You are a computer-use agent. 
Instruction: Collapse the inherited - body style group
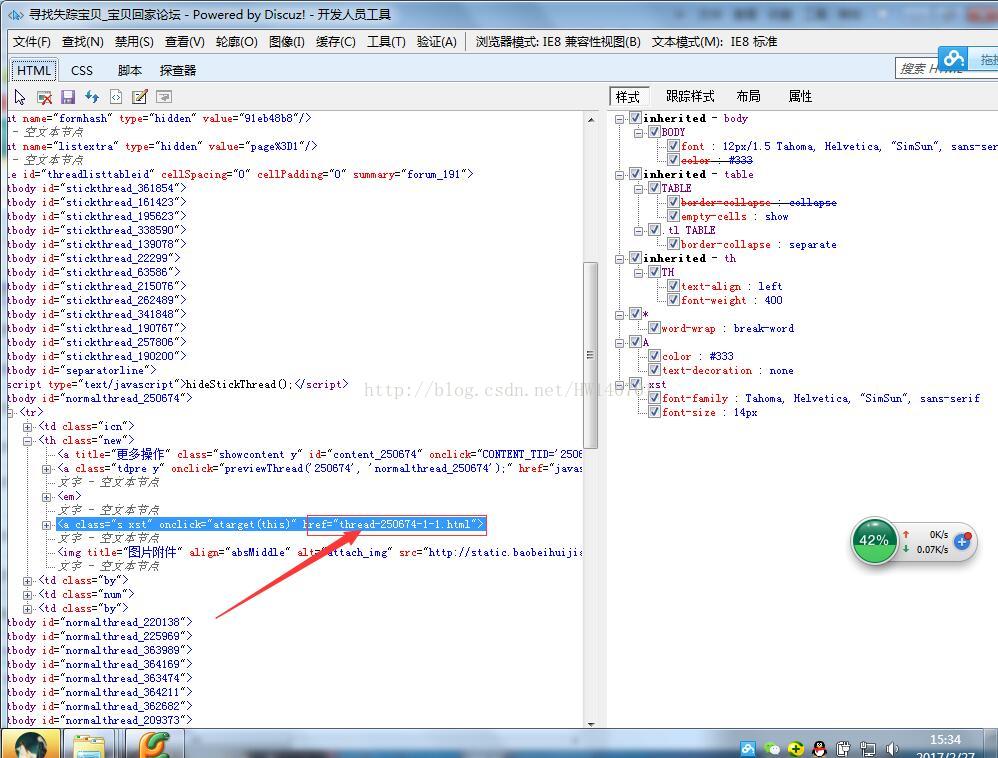click(x=619, y=118)
